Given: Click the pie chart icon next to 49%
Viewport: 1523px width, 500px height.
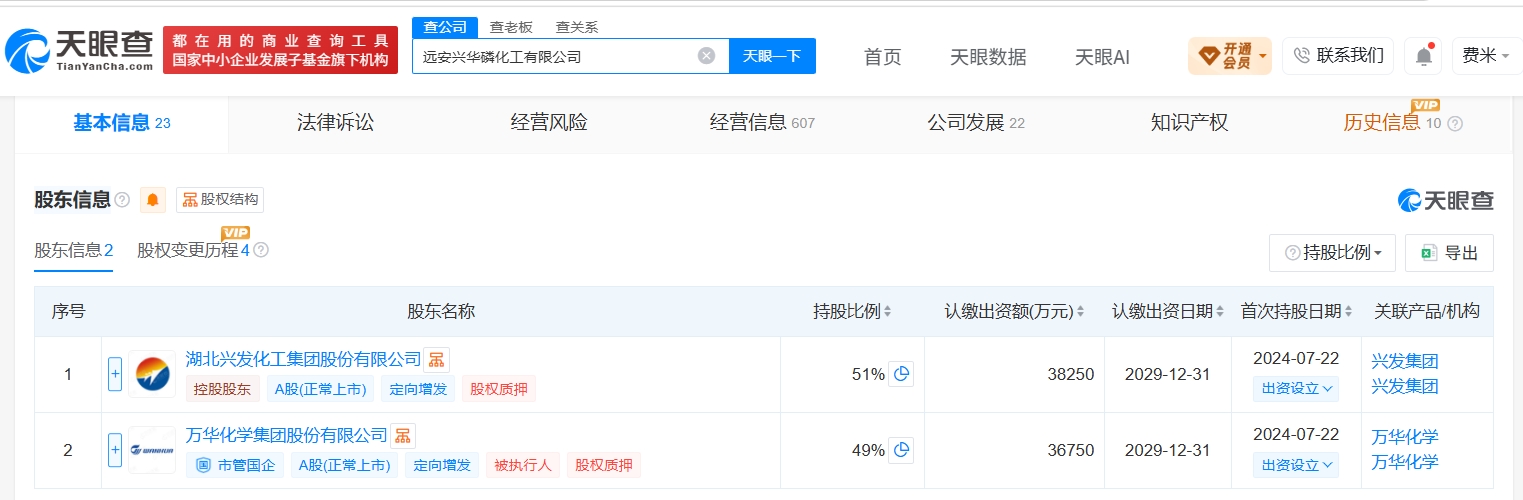Looking at the screenshot, I should (901, 450).
